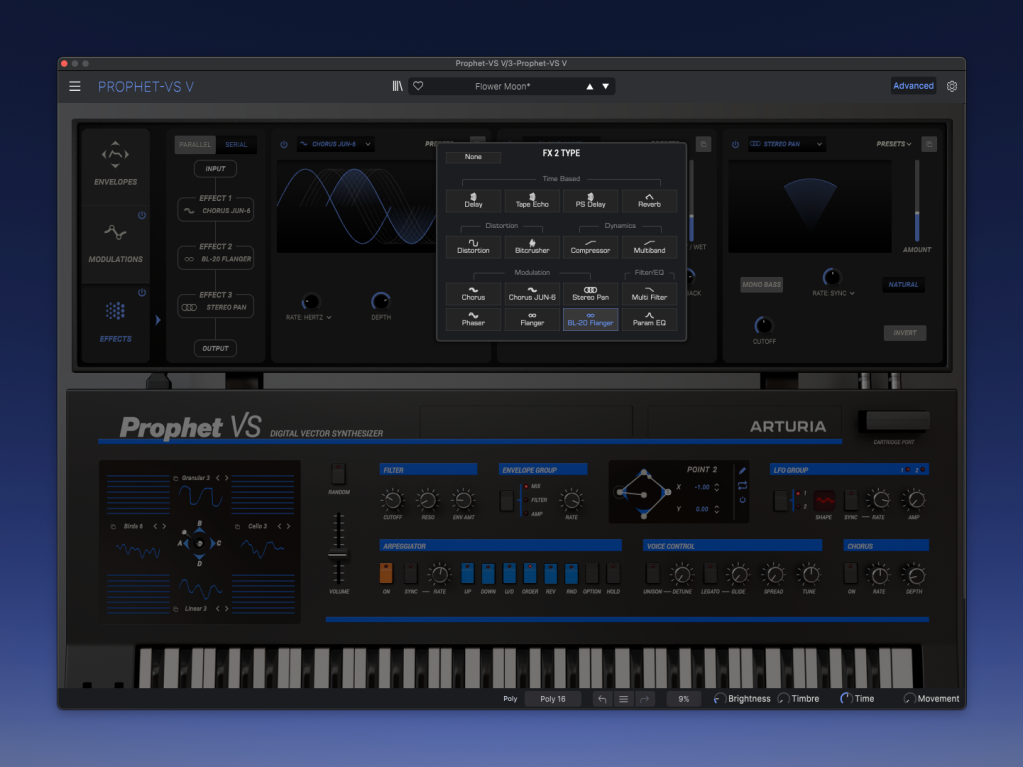Open the preset library browser icon
The image size is (1023, 767).
[x=397, y=86]
